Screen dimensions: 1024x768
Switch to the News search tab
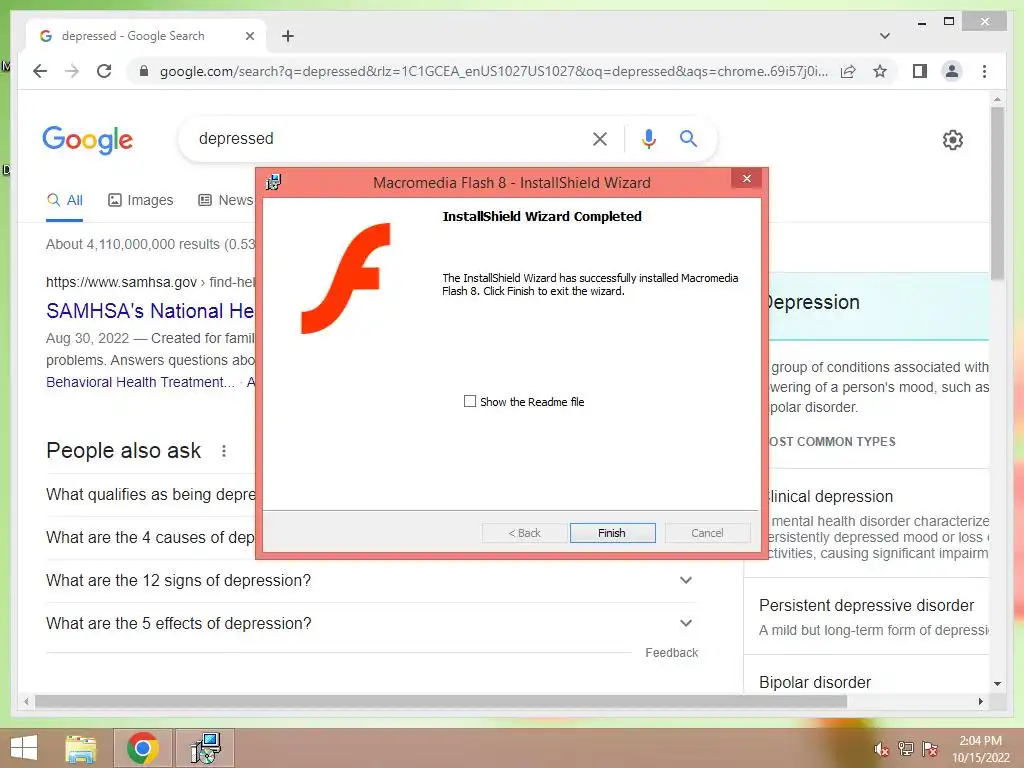coord(226,200)
